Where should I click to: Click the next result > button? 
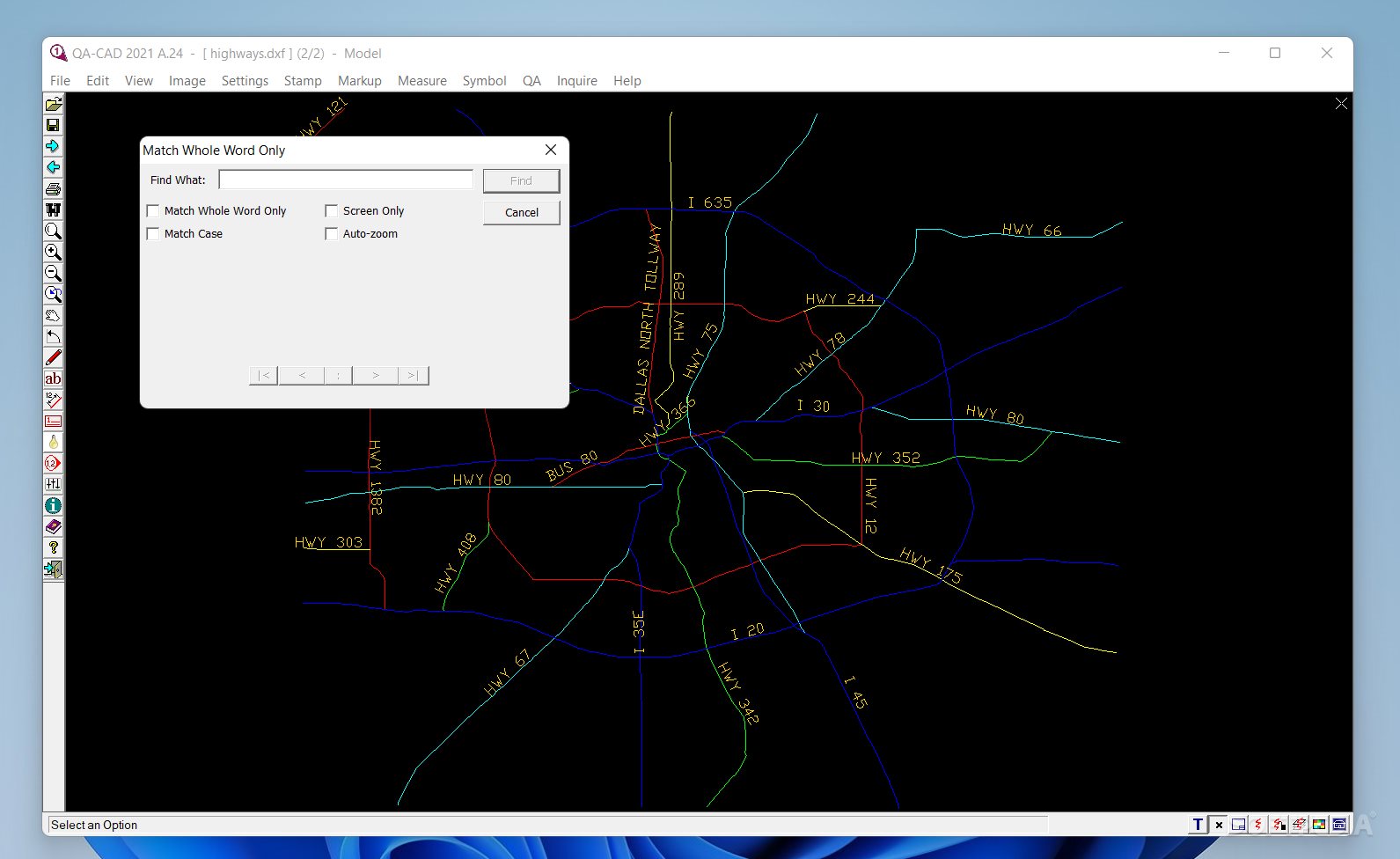tap(376, 376)
